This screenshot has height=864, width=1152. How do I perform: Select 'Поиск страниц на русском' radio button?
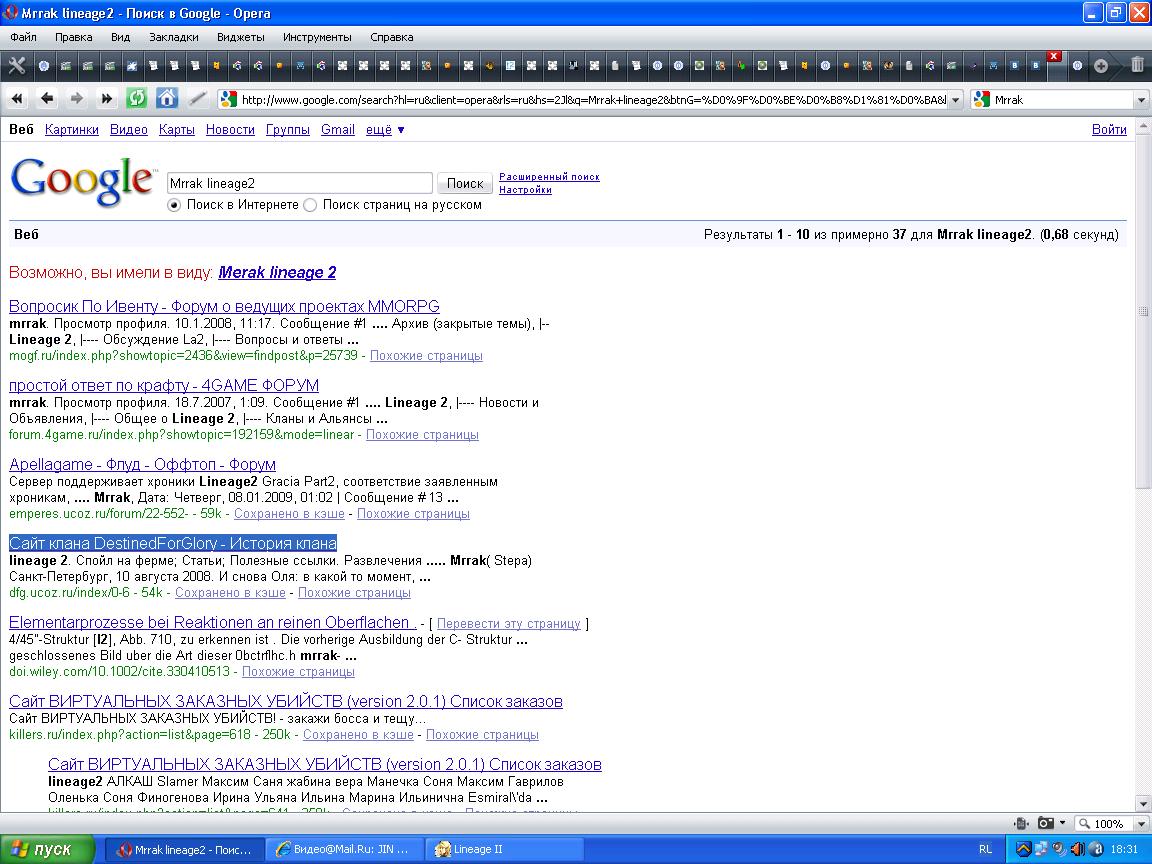click(310, 205)
